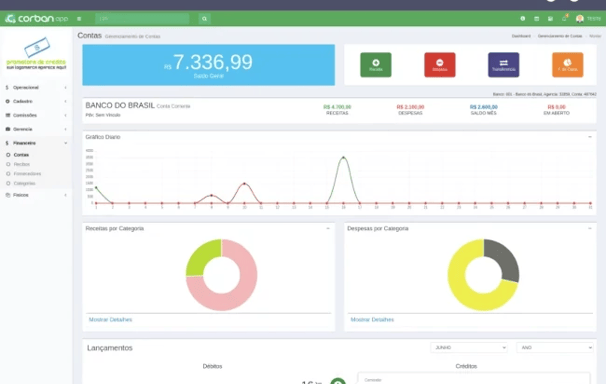Open the calendar icon in header
Image resolution: width=606 pixels, height=384 pixels.
coord(536,19)
